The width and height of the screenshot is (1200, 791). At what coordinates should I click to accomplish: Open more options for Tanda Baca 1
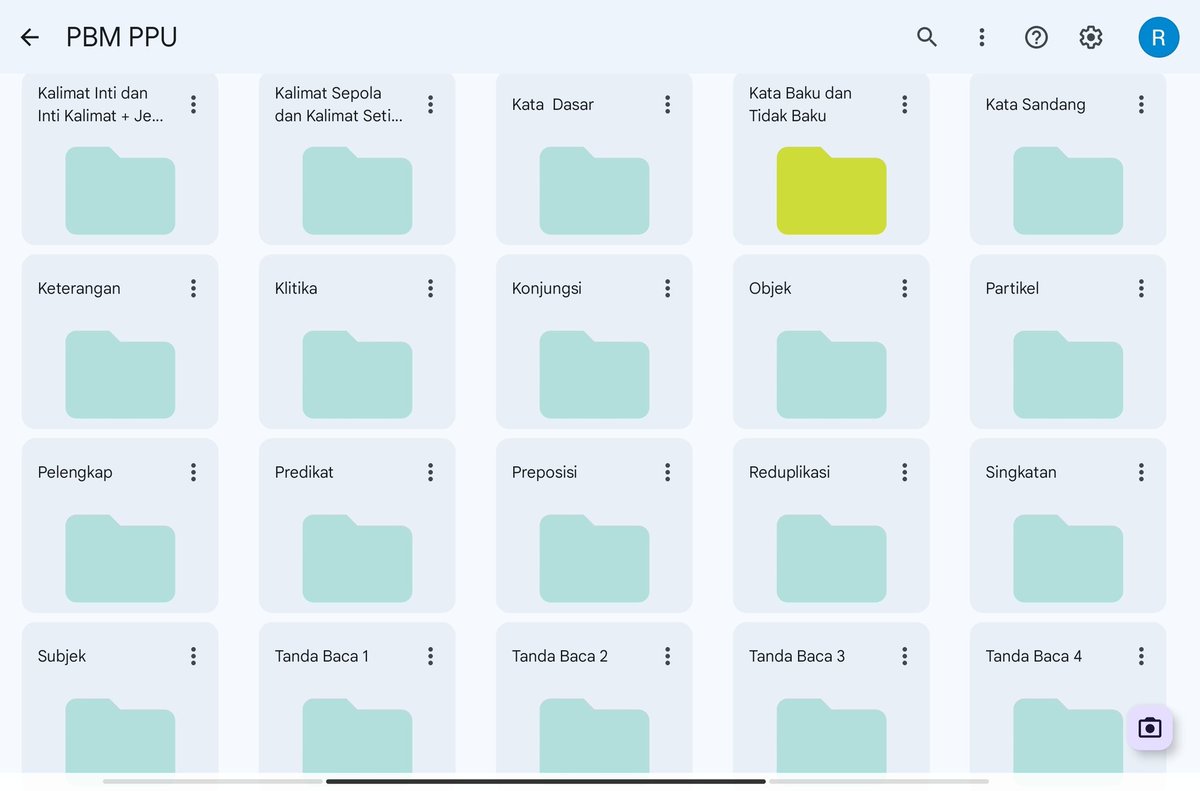click(430, 656)
